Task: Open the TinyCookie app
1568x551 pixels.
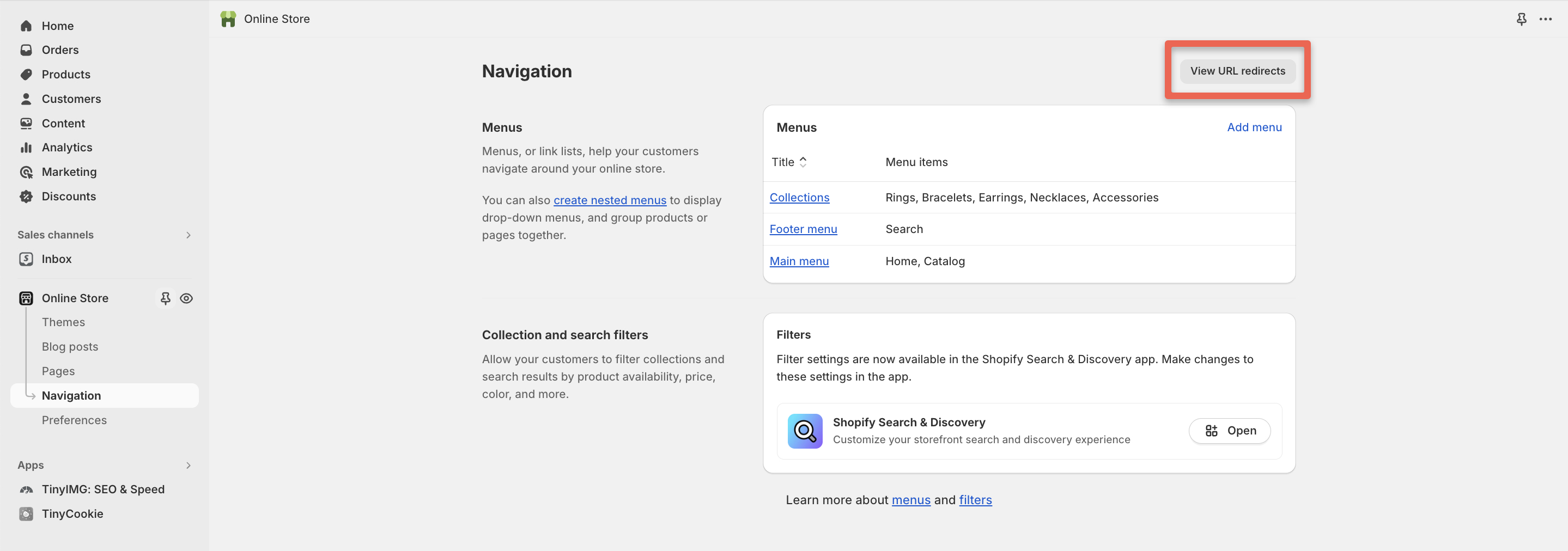Action: click(72, 513)
